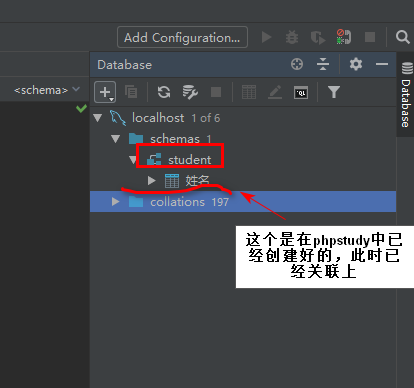
Task: Click the Filter funnel icon
Action: coord(334,92)
